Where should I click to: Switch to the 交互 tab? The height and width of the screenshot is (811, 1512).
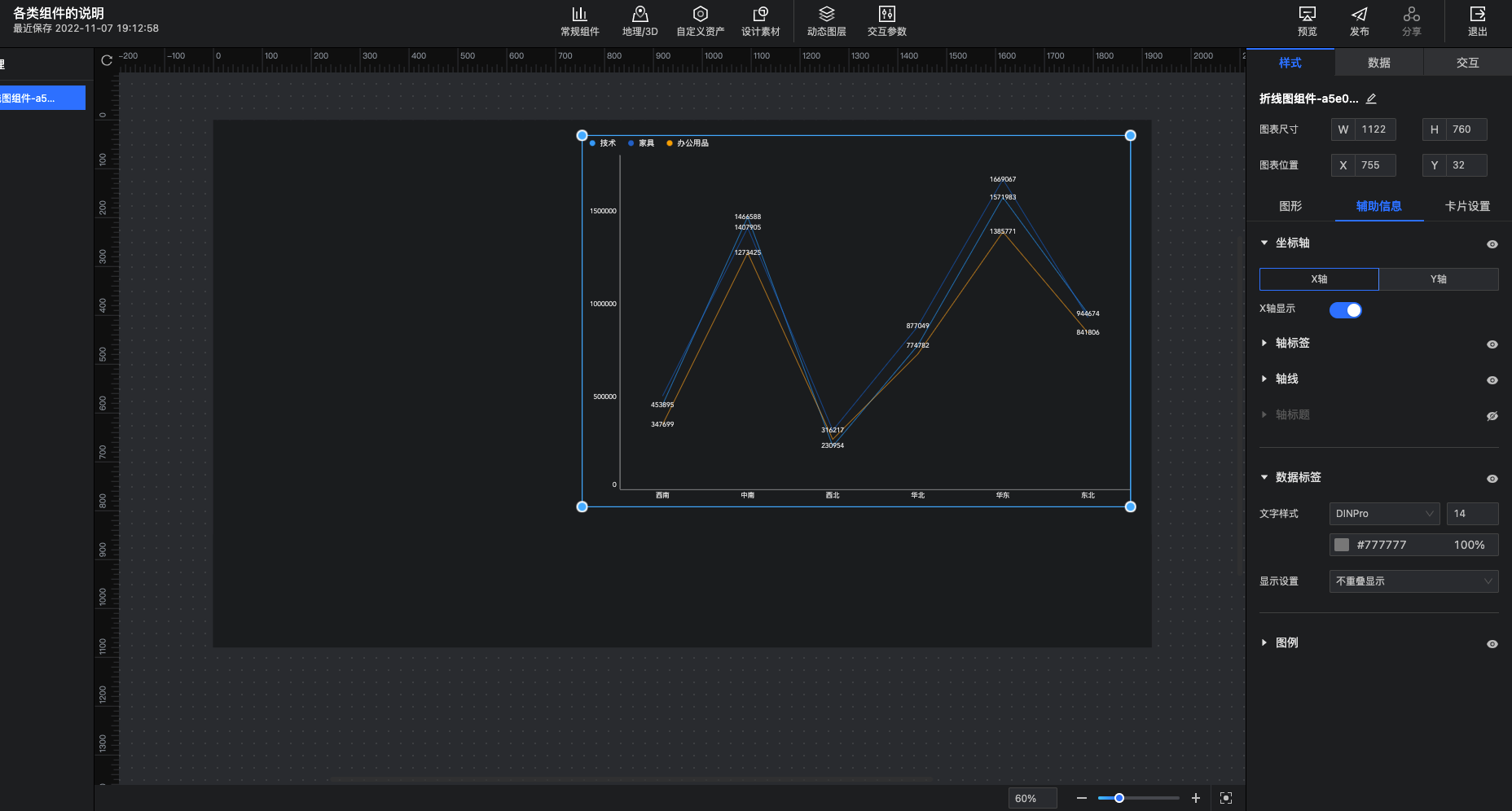click(x=1467, y=63)
